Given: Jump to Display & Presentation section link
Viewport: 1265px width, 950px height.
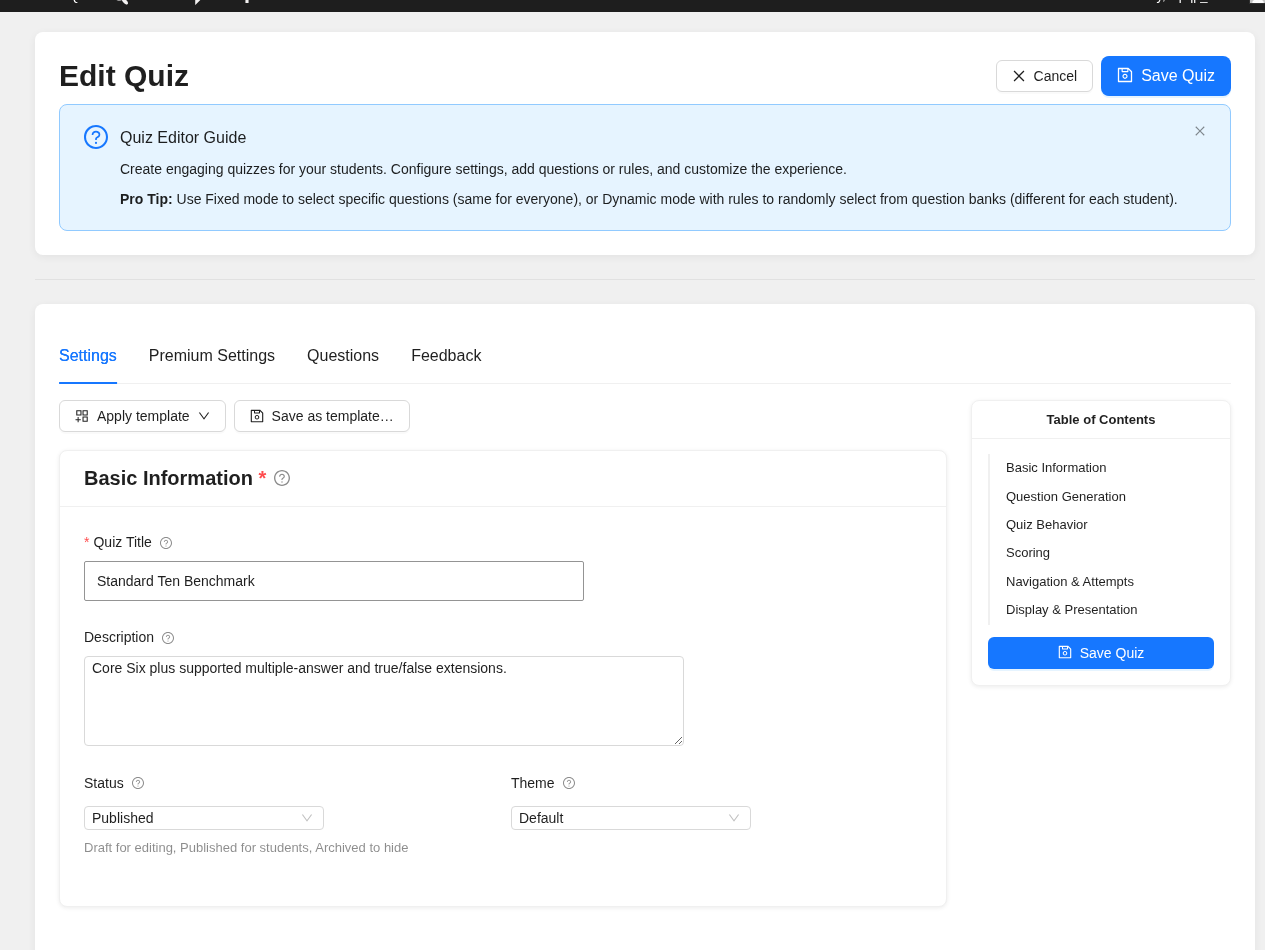Looking at the screenshot, I should [x=1072, y=610].
